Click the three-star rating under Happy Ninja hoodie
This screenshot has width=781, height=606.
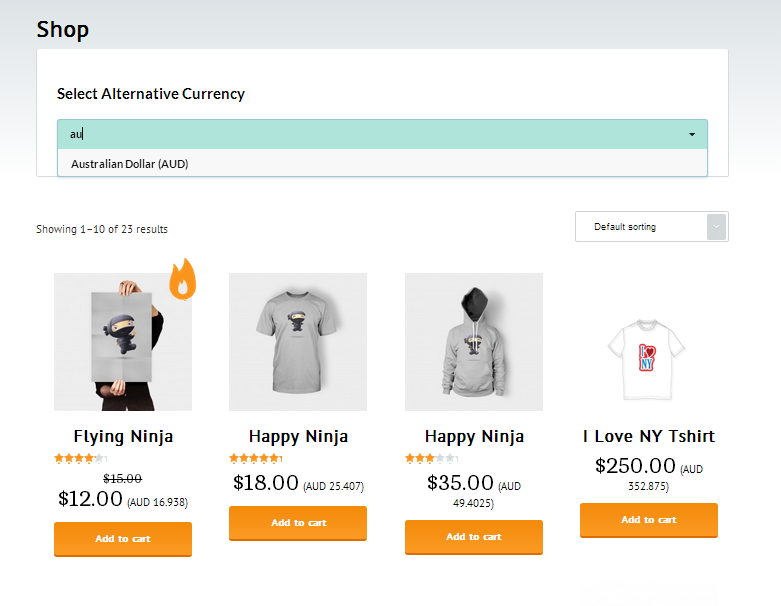coord(431,458)
